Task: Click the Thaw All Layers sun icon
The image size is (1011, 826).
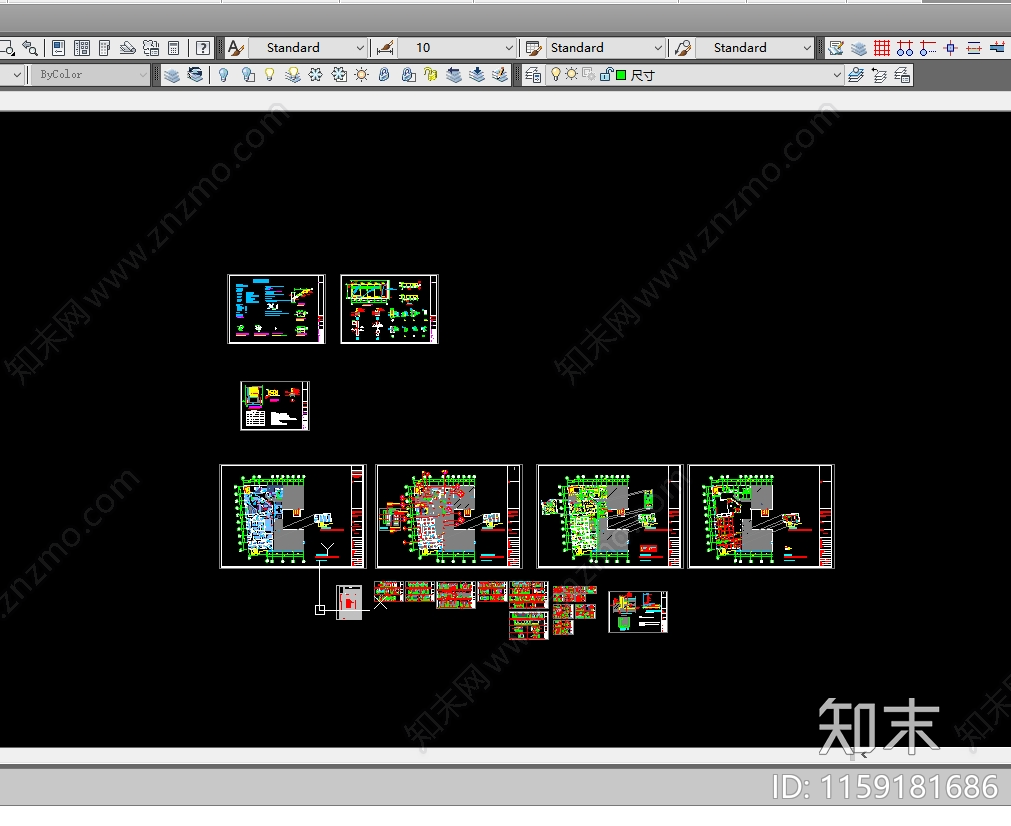Action: pos(362,75)
